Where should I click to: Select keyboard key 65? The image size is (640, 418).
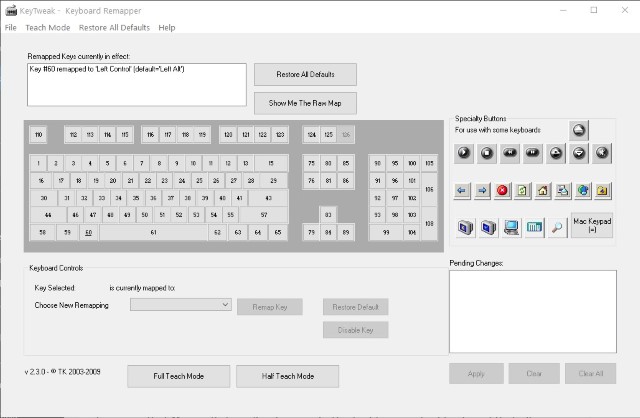click(x=278, y=232)
